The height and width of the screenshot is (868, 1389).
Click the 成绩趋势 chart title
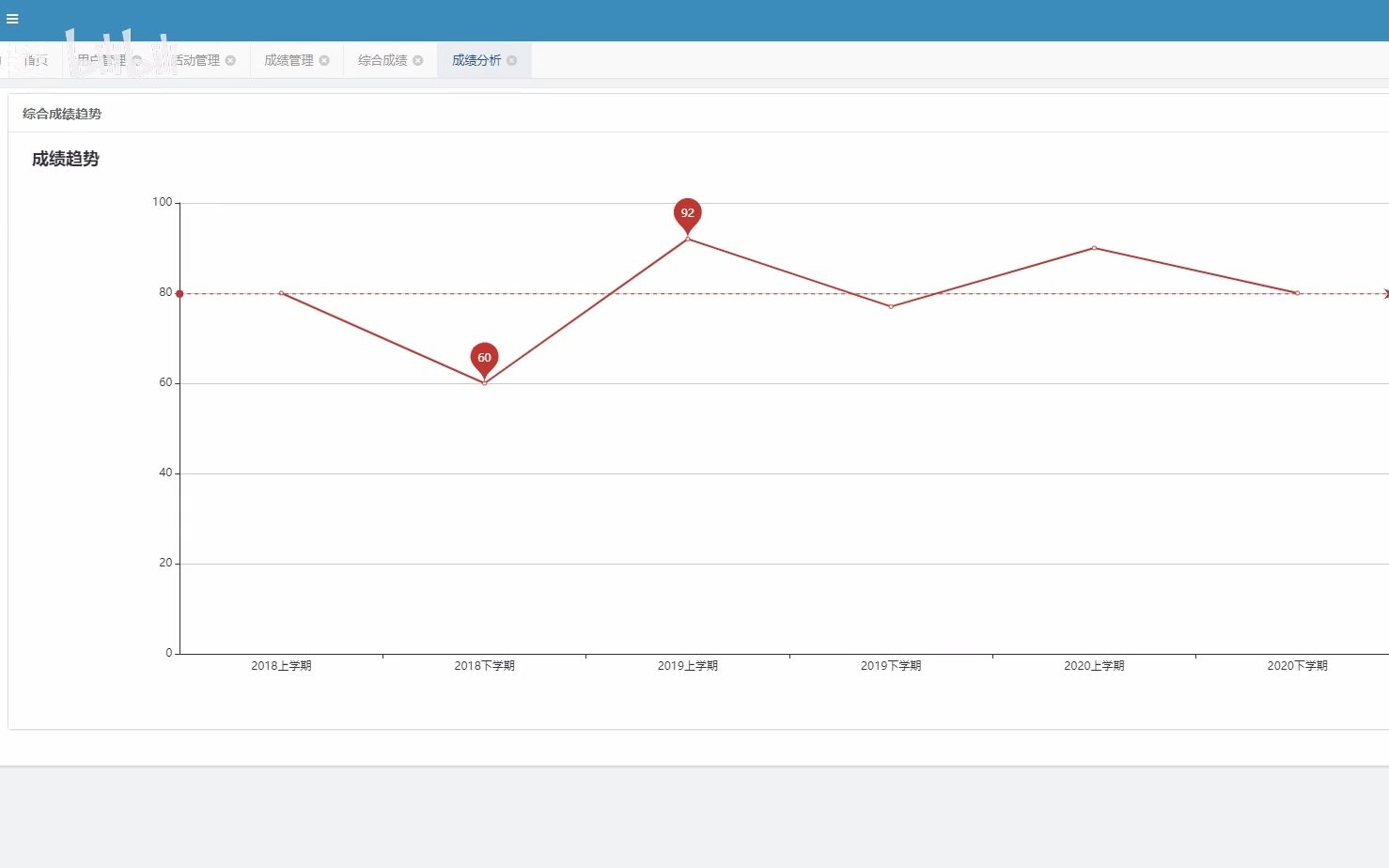tap(66, 159)
